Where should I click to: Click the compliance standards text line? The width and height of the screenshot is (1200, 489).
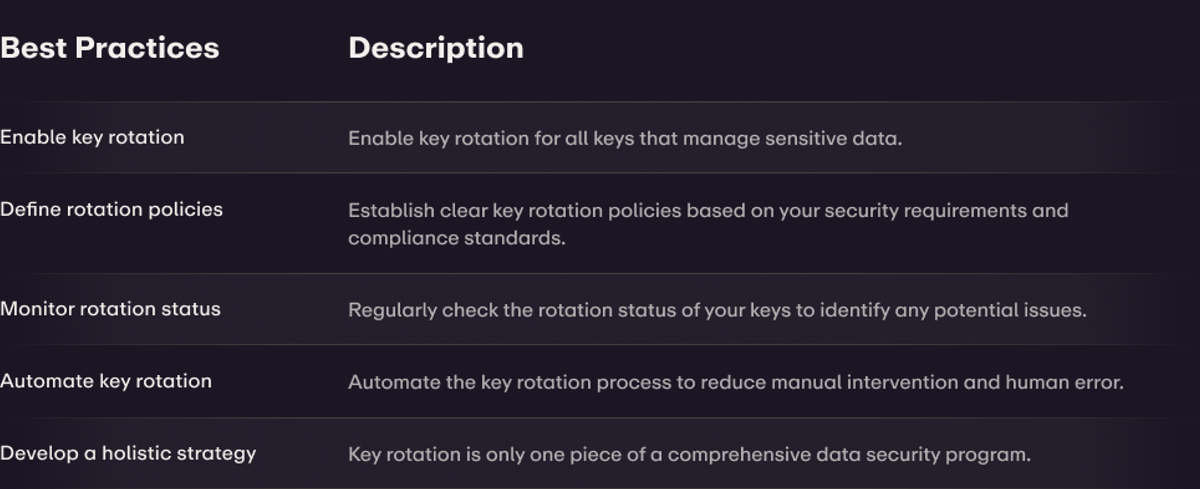click(x=456, y=239)
